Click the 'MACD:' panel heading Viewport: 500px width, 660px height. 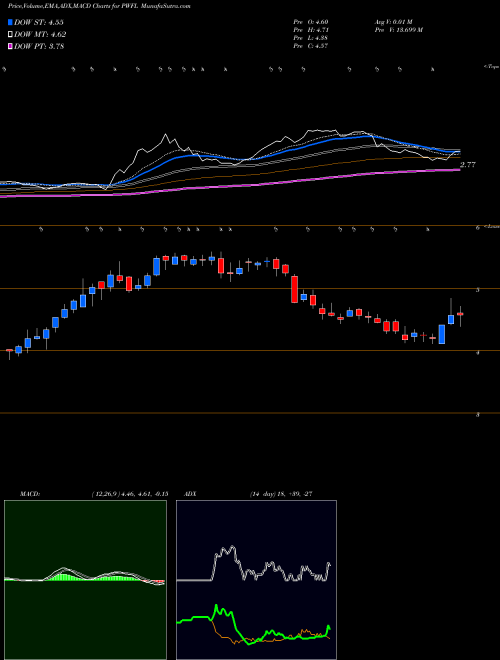pos(30,494)
